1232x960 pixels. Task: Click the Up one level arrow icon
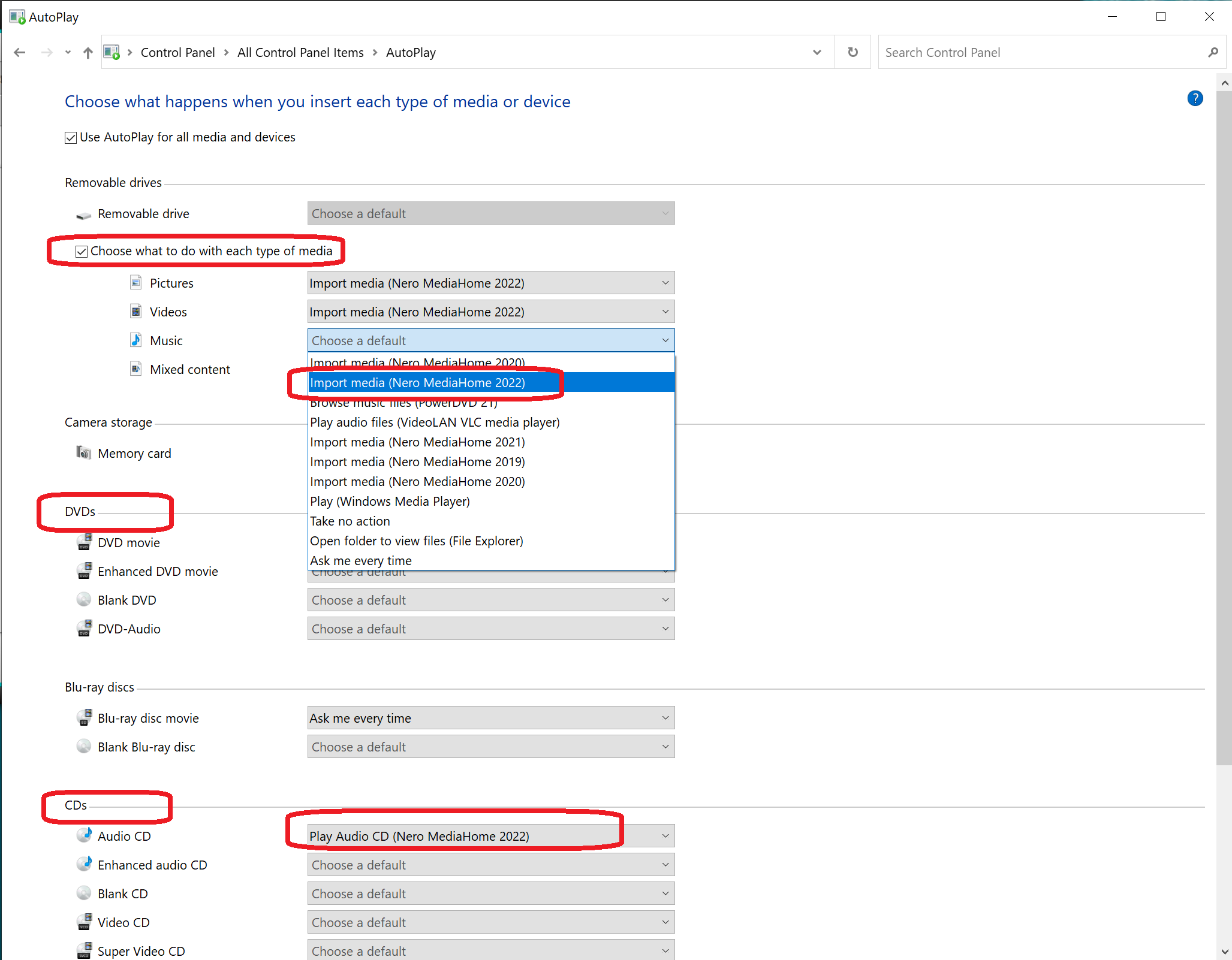click(x=88, y=53)
